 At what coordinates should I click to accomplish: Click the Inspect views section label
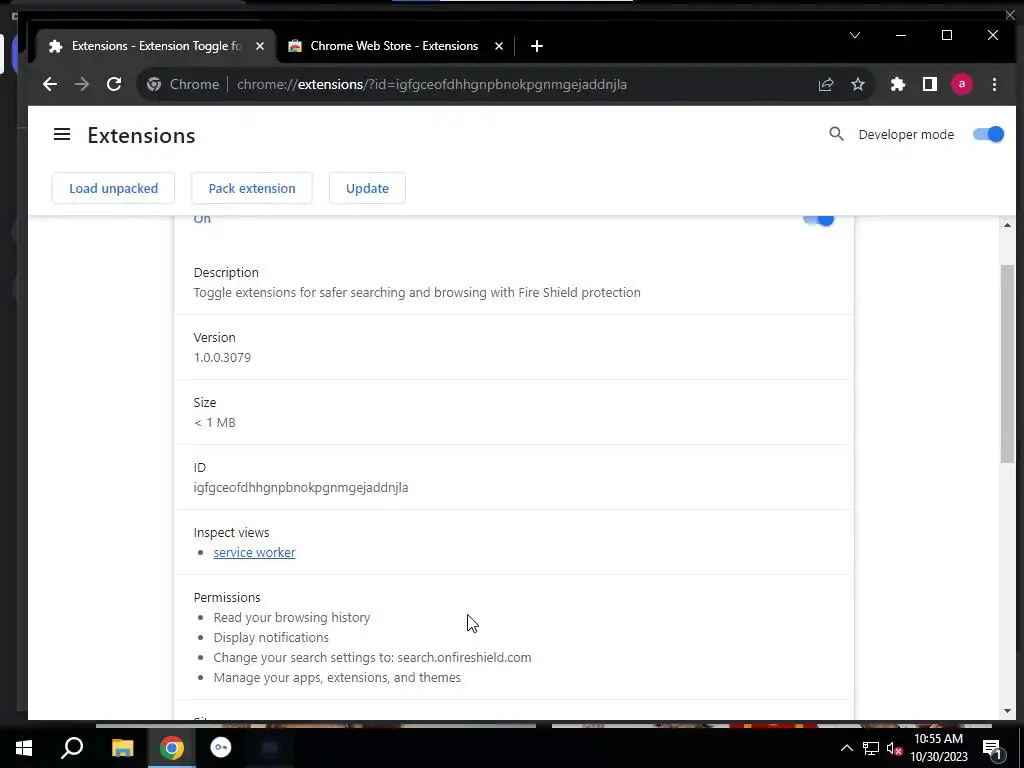[x=231, y=532]
